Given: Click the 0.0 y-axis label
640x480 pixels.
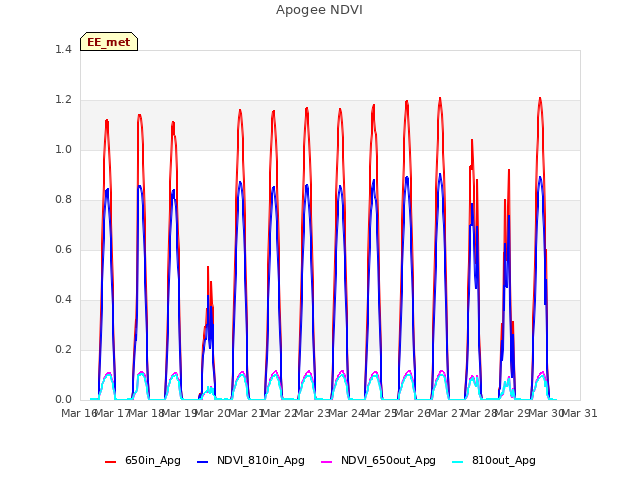Looking at the screenshot, I should (x=63, y=400).
